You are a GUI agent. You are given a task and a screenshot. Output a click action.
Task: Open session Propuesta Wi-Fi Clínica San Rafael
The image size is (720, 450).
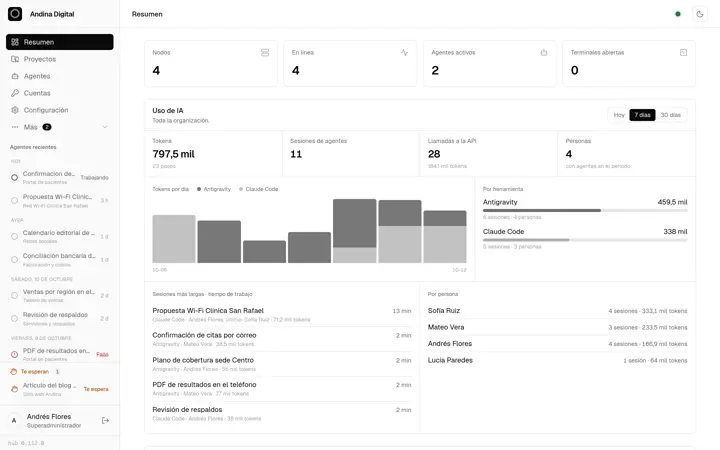(x=281, y=315)
